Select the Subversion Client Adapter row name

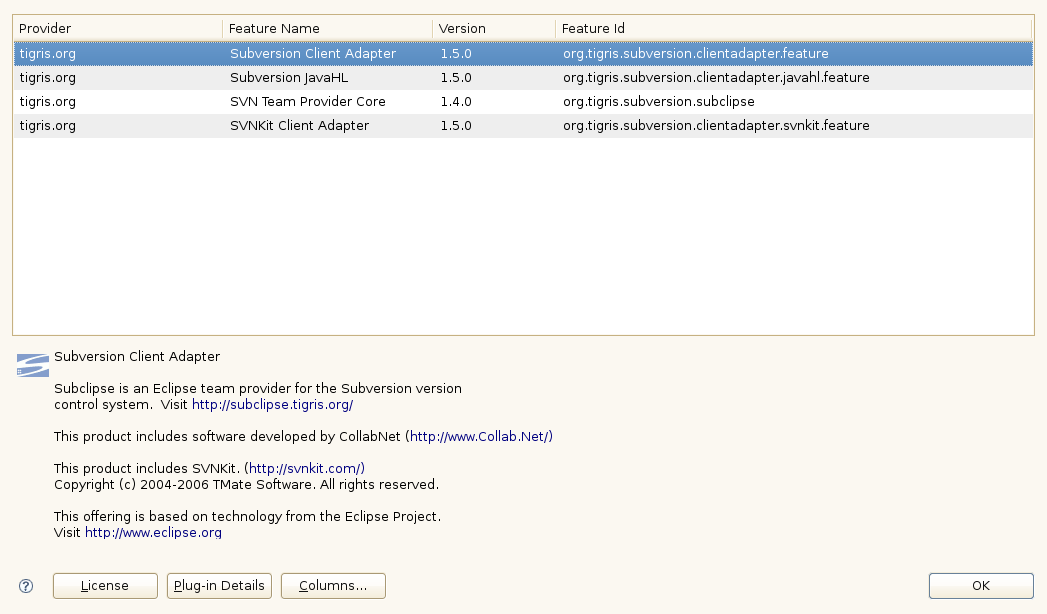click(x=313, y=53)
